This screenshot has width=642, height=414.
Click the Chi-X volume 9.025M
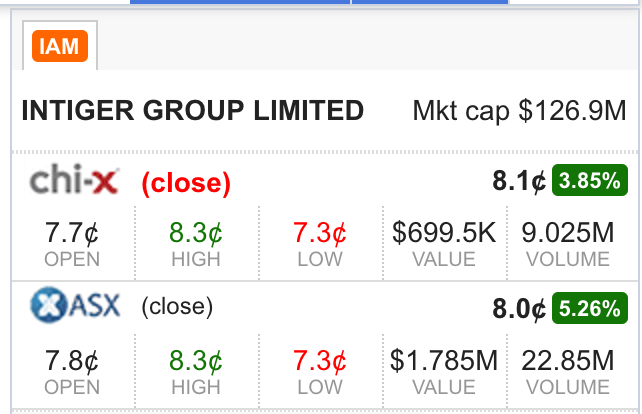pyautogui.click(x=568, y=233)
